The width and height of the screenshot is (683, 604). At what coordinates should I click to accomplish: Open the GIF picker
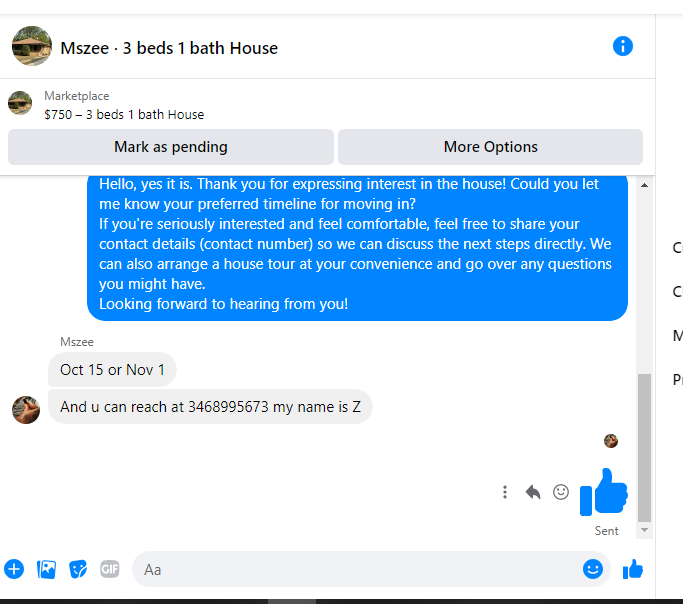110,569
